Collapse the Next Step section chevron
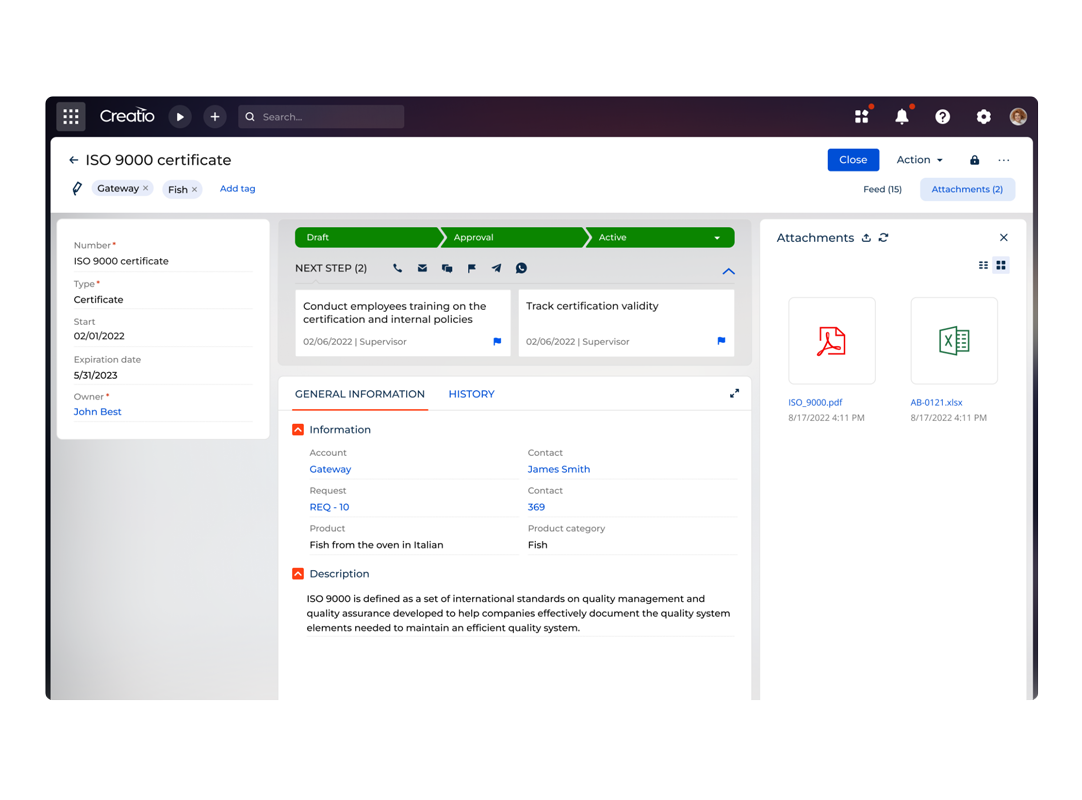 pyautogui.click(x=728, y=271)
